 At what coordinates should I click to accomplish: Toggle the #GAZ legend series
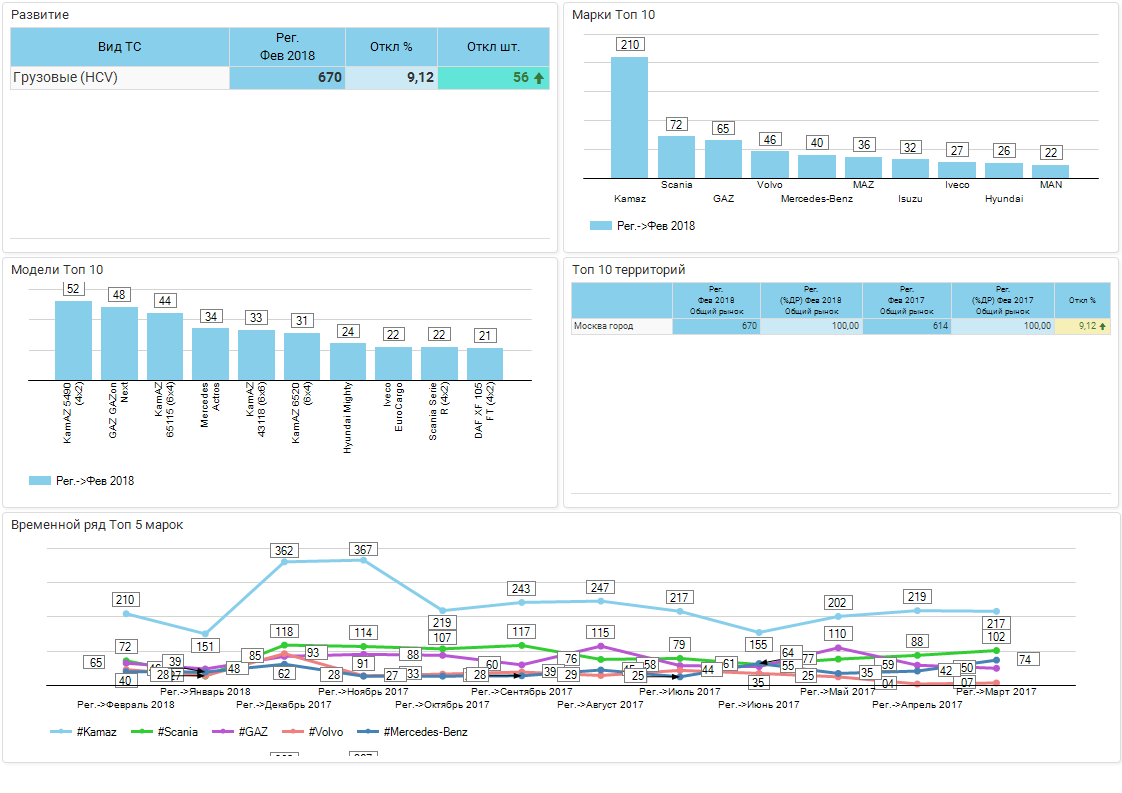[240, 731]
